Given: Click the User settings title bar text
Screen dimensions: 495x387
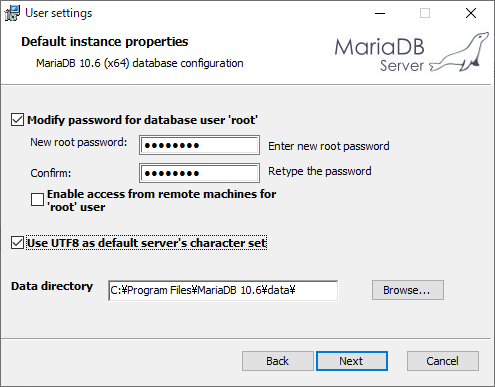Looking at the screenshot, I should (59, 13).
